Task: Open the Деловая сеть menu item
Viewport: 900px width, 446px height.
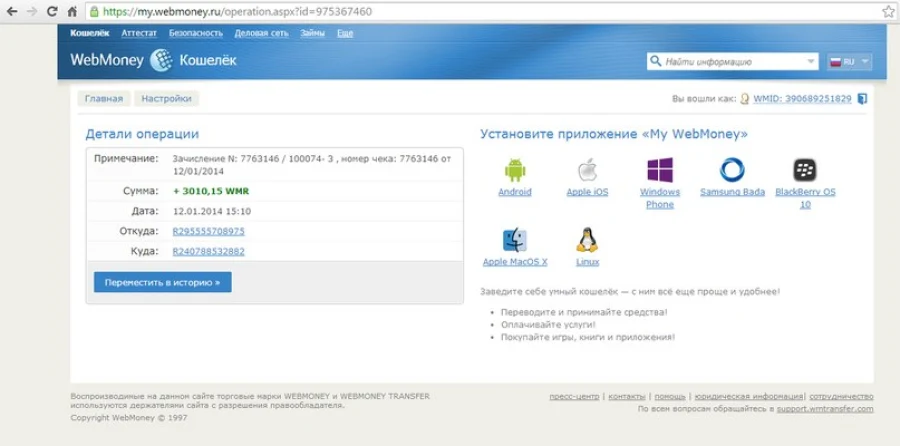Action: 261,33
